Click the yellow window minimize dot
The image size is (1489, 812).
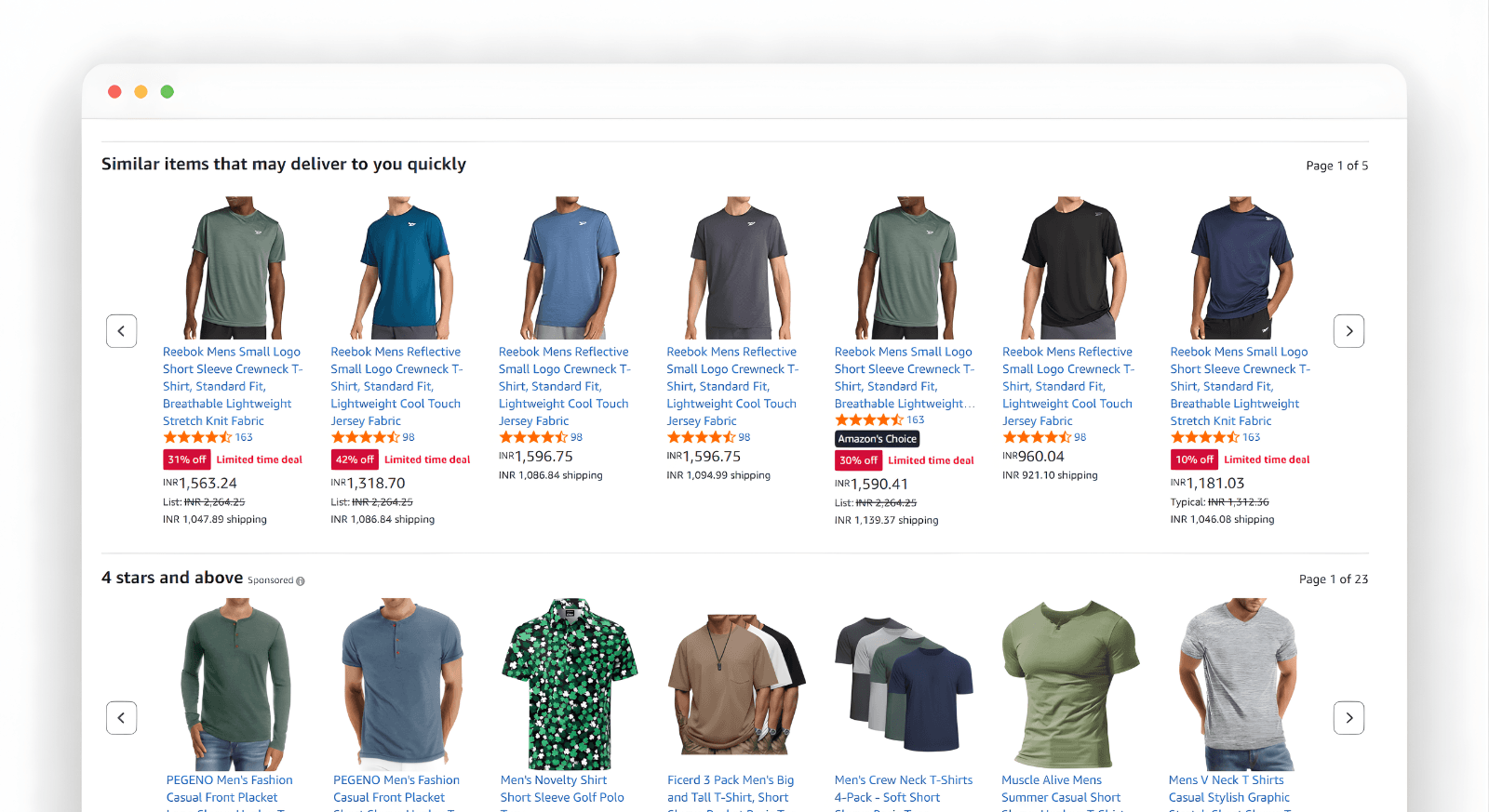pyautogui.click(x=141, y=91)
